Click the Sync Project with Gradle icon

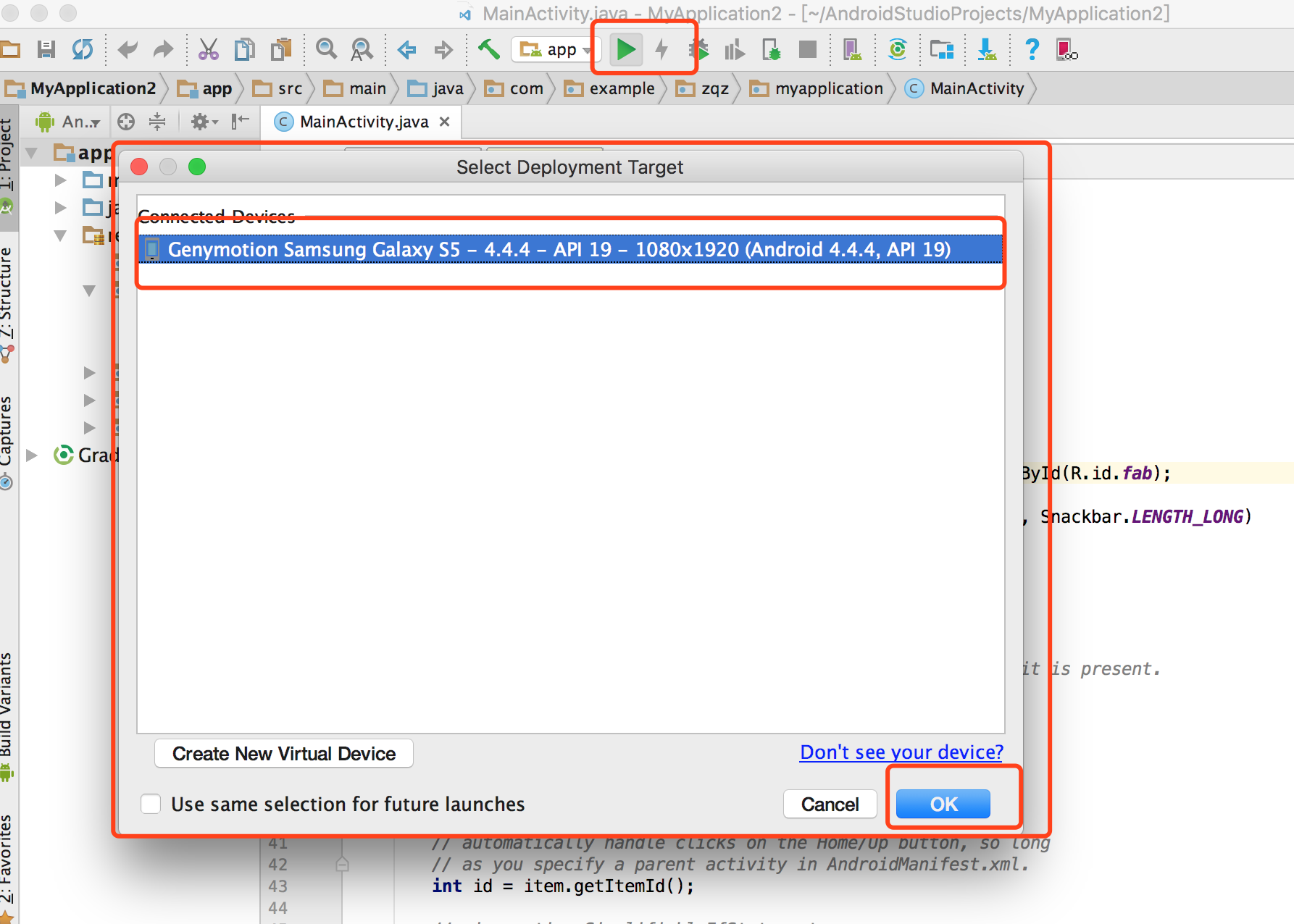point(898,49)
